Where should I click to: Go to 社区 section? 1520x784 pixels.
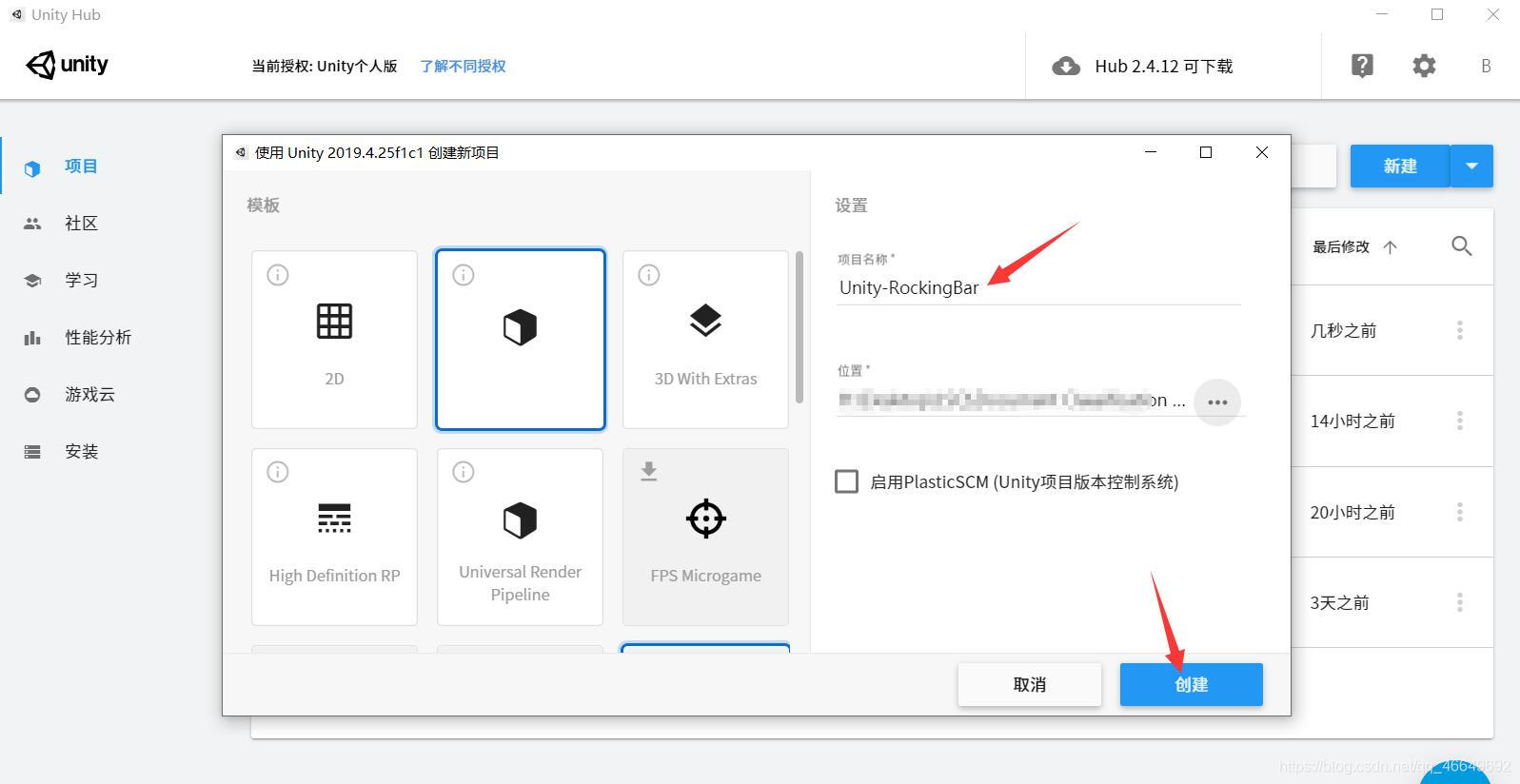pyautogui.click(x=81, y=224)
